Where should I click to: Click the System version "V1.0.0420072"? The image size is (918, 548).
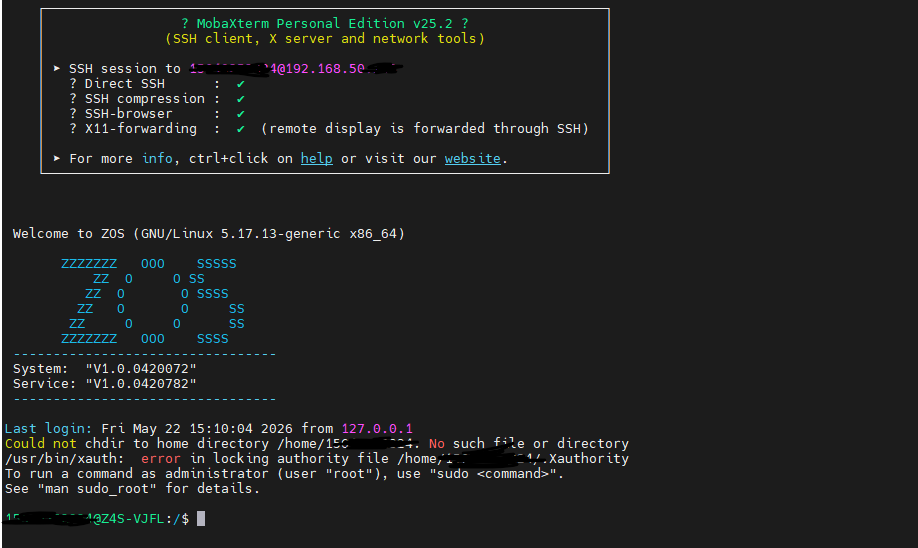141,369
